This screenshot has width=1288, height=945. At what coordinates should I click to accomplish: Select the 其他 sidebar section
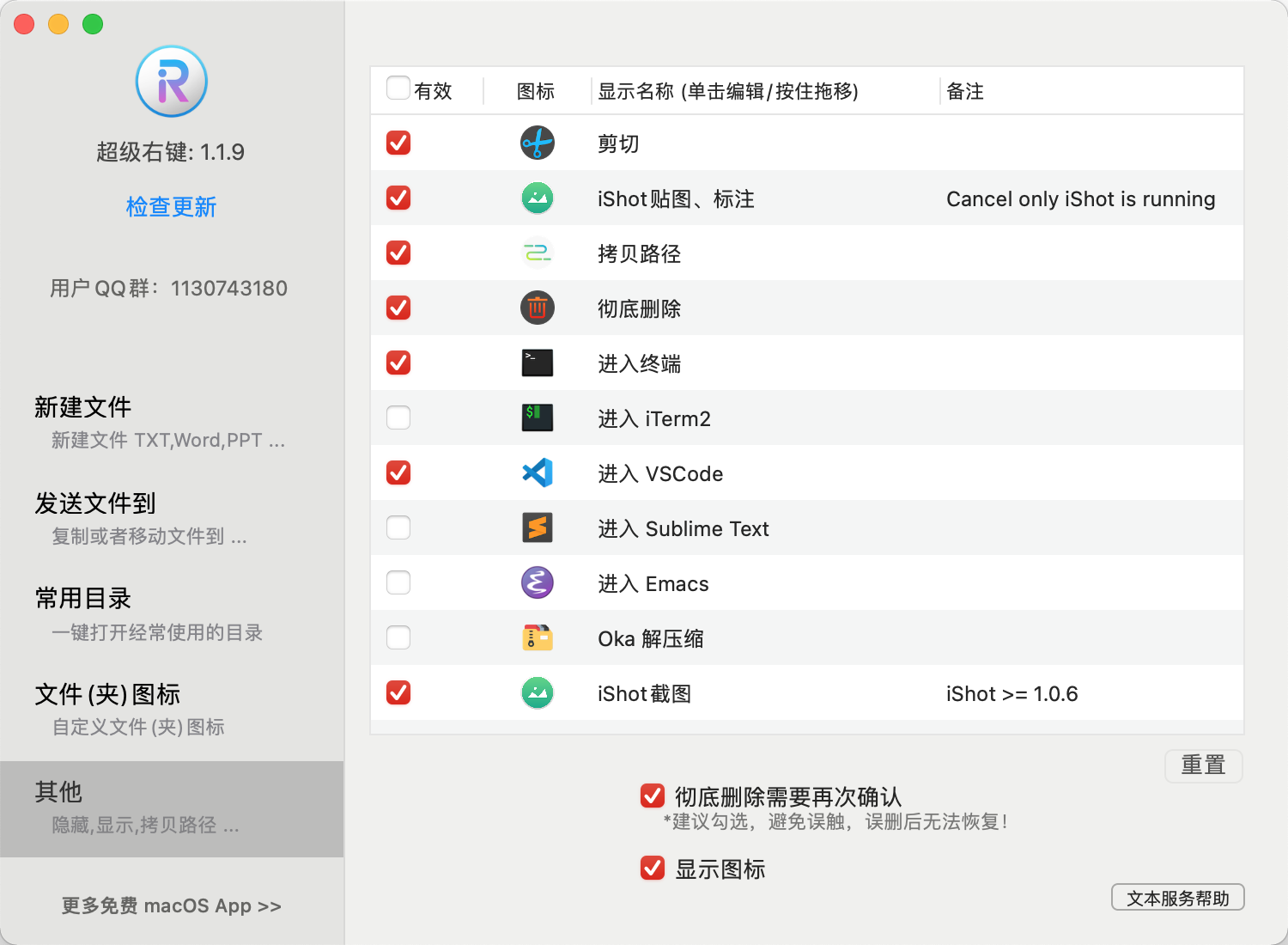tap(172, 808)
